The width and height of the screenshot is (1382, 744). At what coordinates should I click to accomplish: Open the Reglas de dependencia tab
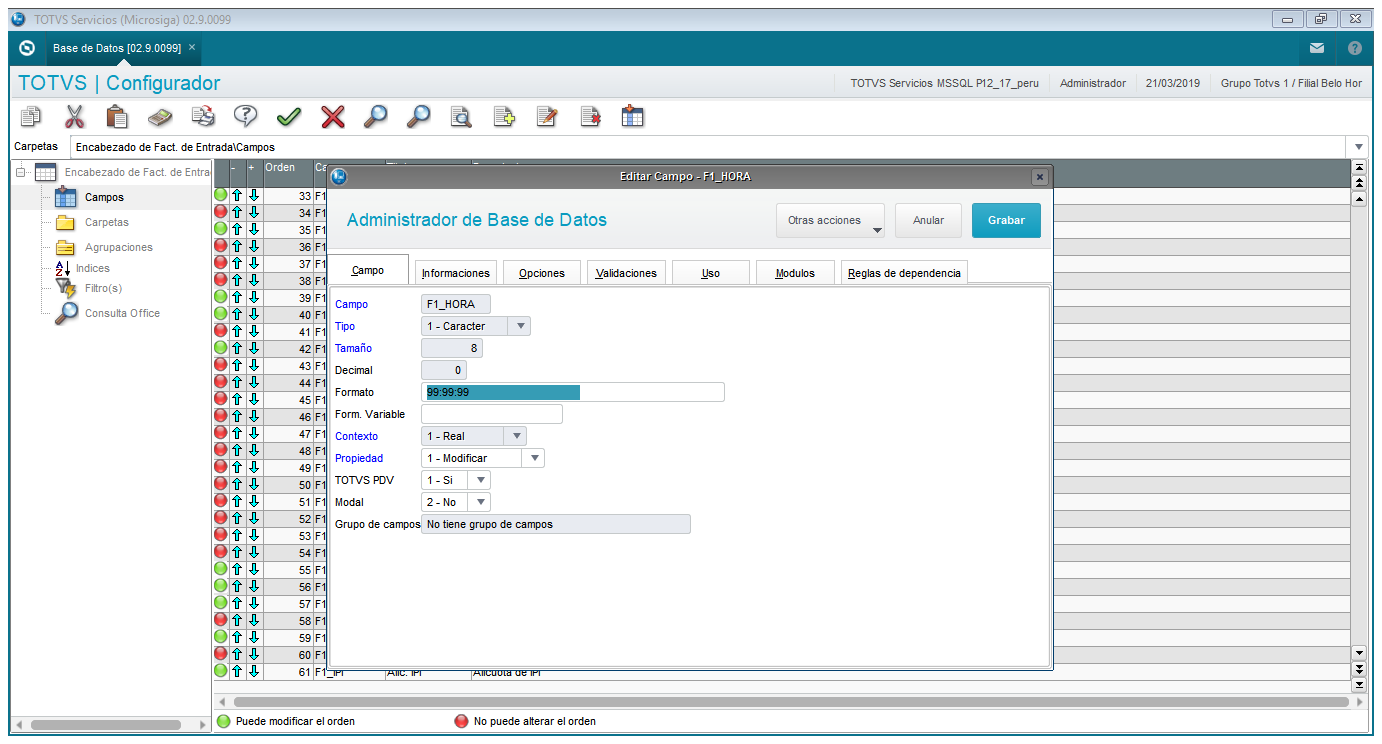pyautogui.click(x=904, y=273)
